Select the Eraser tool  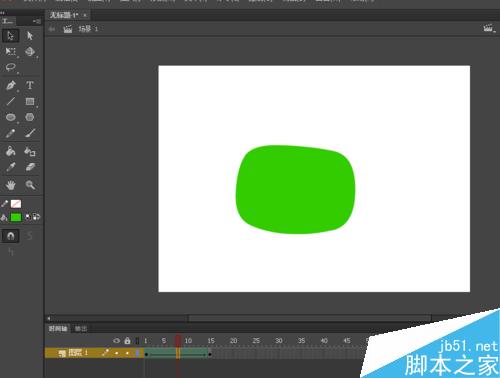30,167
